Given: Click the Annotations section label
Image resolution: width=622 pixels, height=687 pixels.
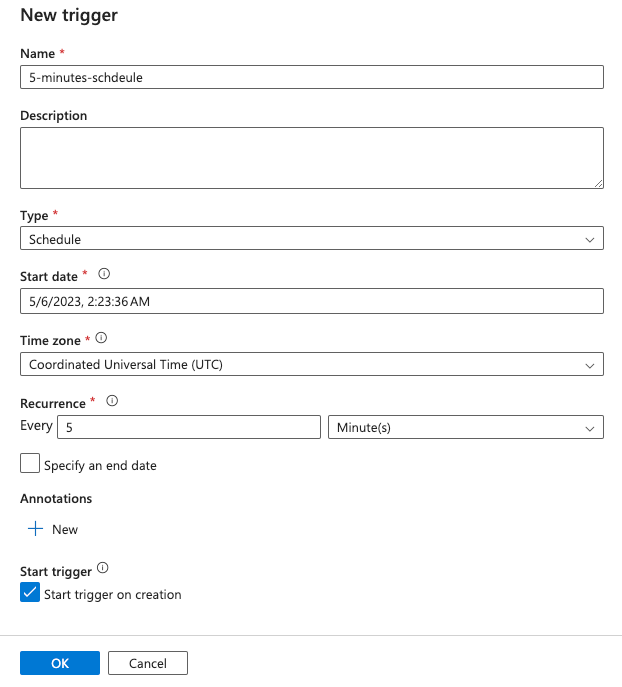Looking at the screenshot, I should tap(56, 498).
